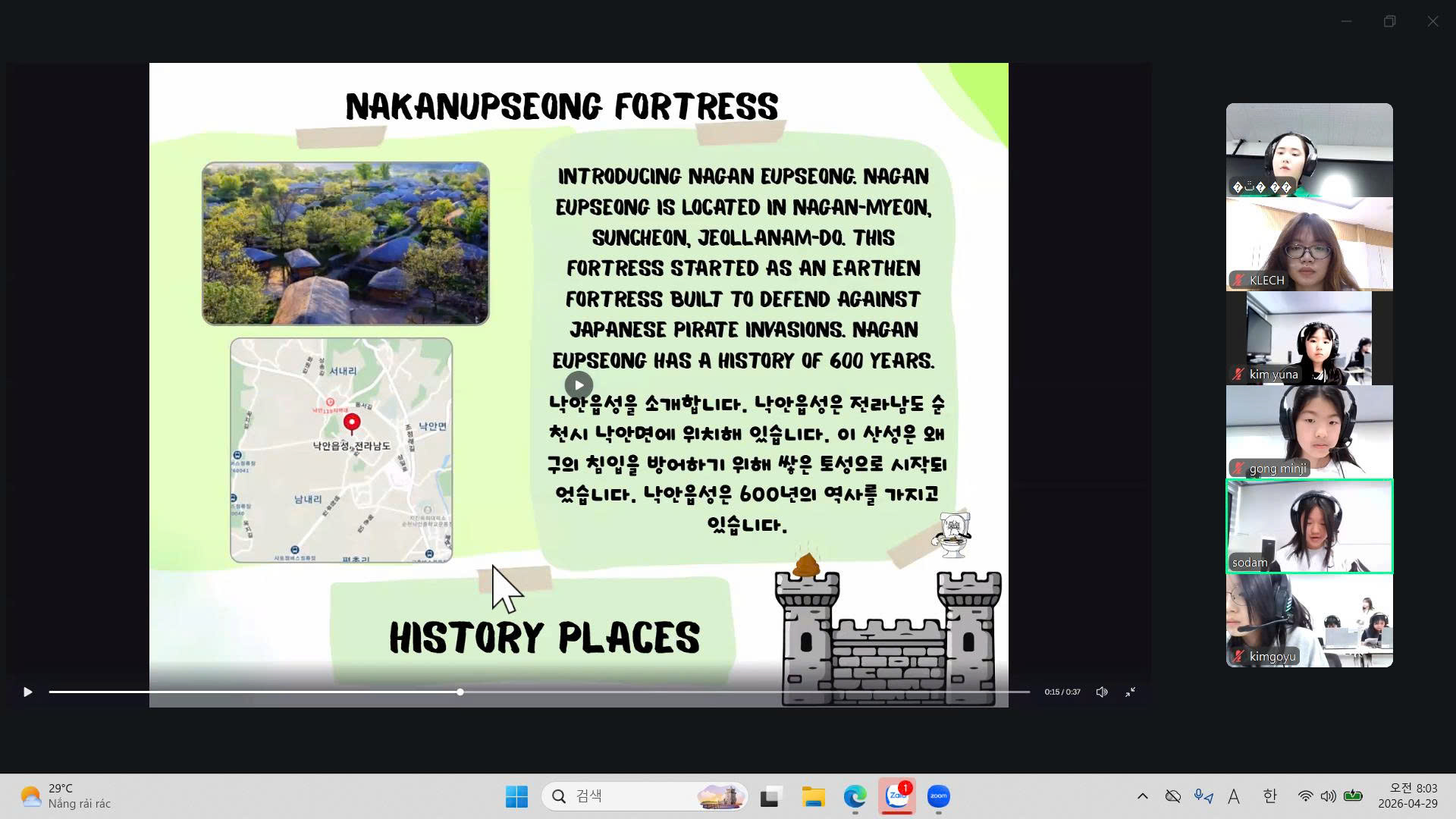Open File Explorer folder icon

click(x=813, y=796)
